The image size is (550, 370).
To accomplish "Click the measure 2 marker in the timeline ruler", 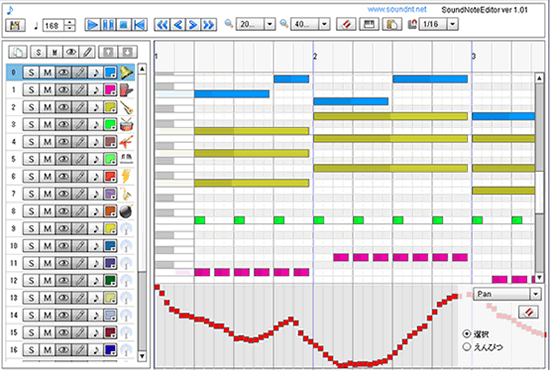I will [x=315, y=56].
